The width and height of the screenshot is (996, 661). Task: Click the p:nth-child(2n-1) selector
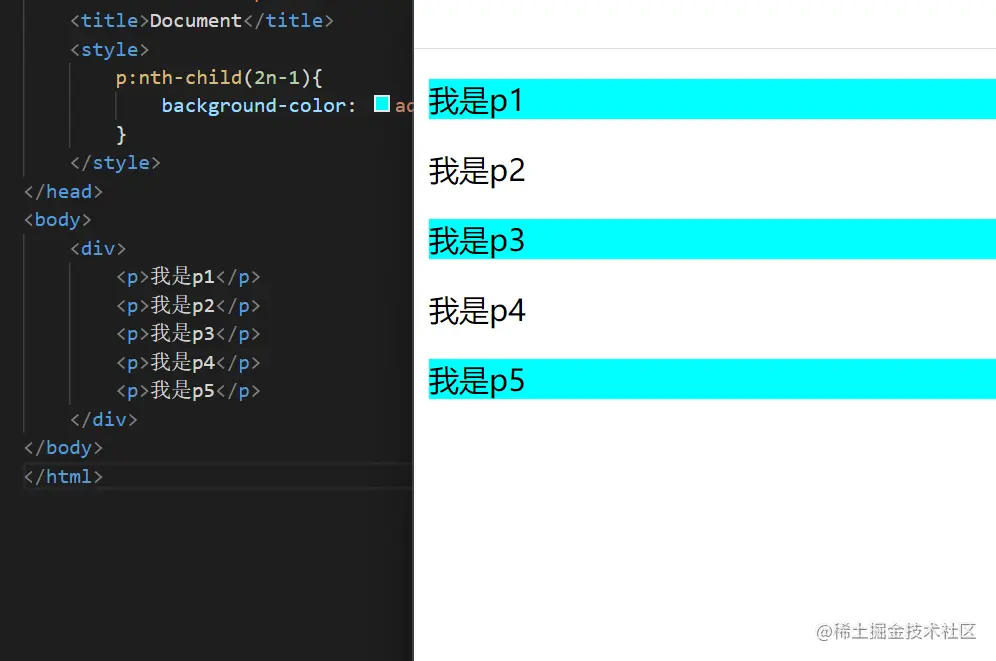219,77
